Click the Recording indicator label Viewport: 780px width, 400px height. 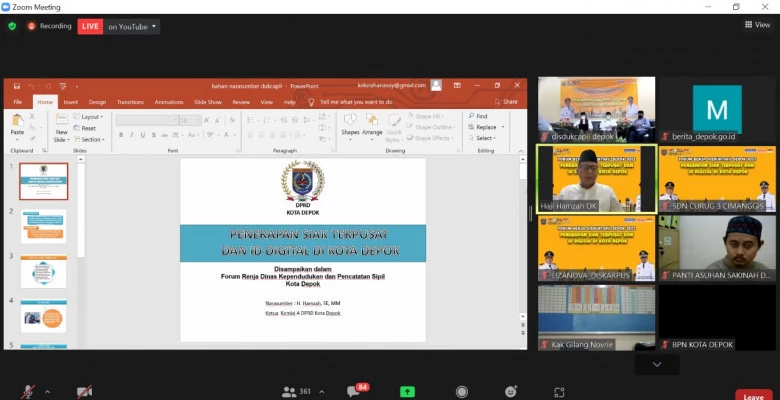(x=49, y=26)
